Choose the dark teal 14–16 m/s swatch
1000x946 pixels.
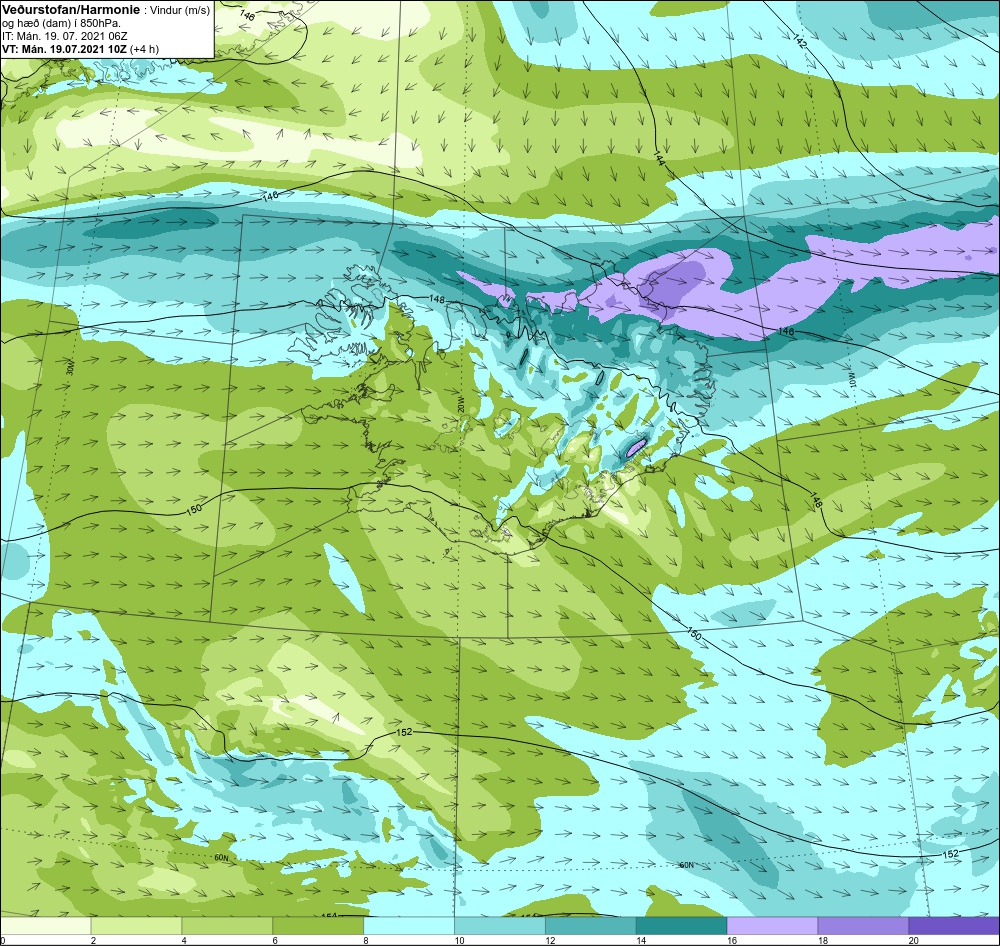pos(682,926)
